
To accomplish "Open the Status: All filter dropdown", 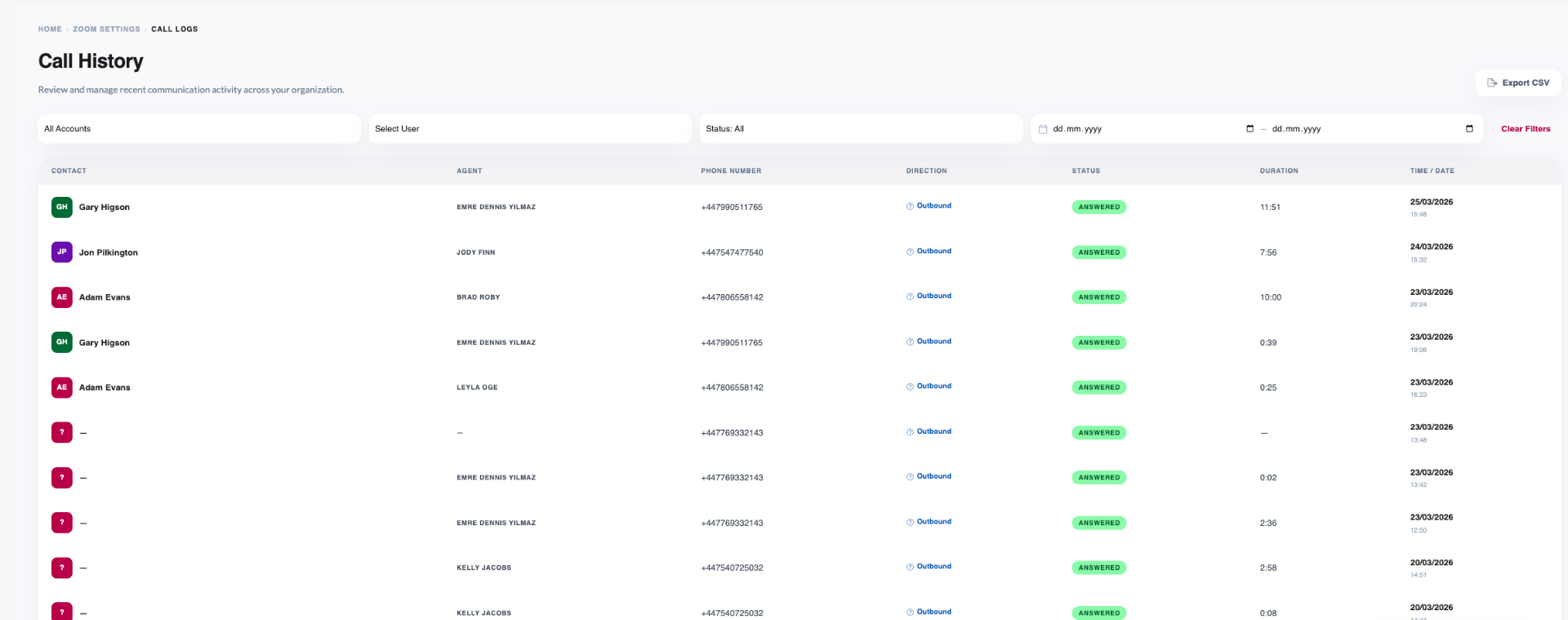I will coord(861,129).
